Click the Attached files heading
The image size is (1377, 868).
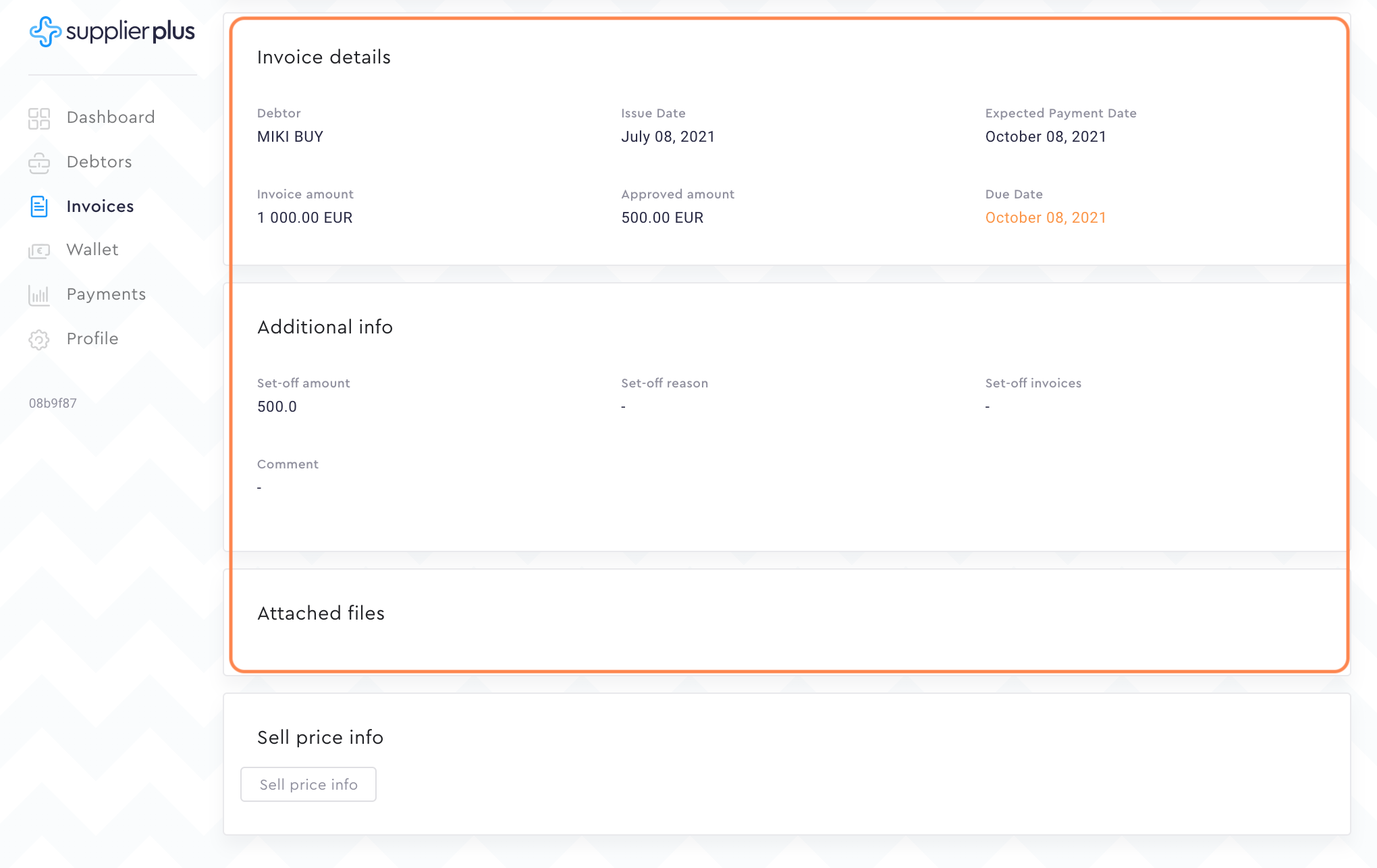[x=321, y=613]
